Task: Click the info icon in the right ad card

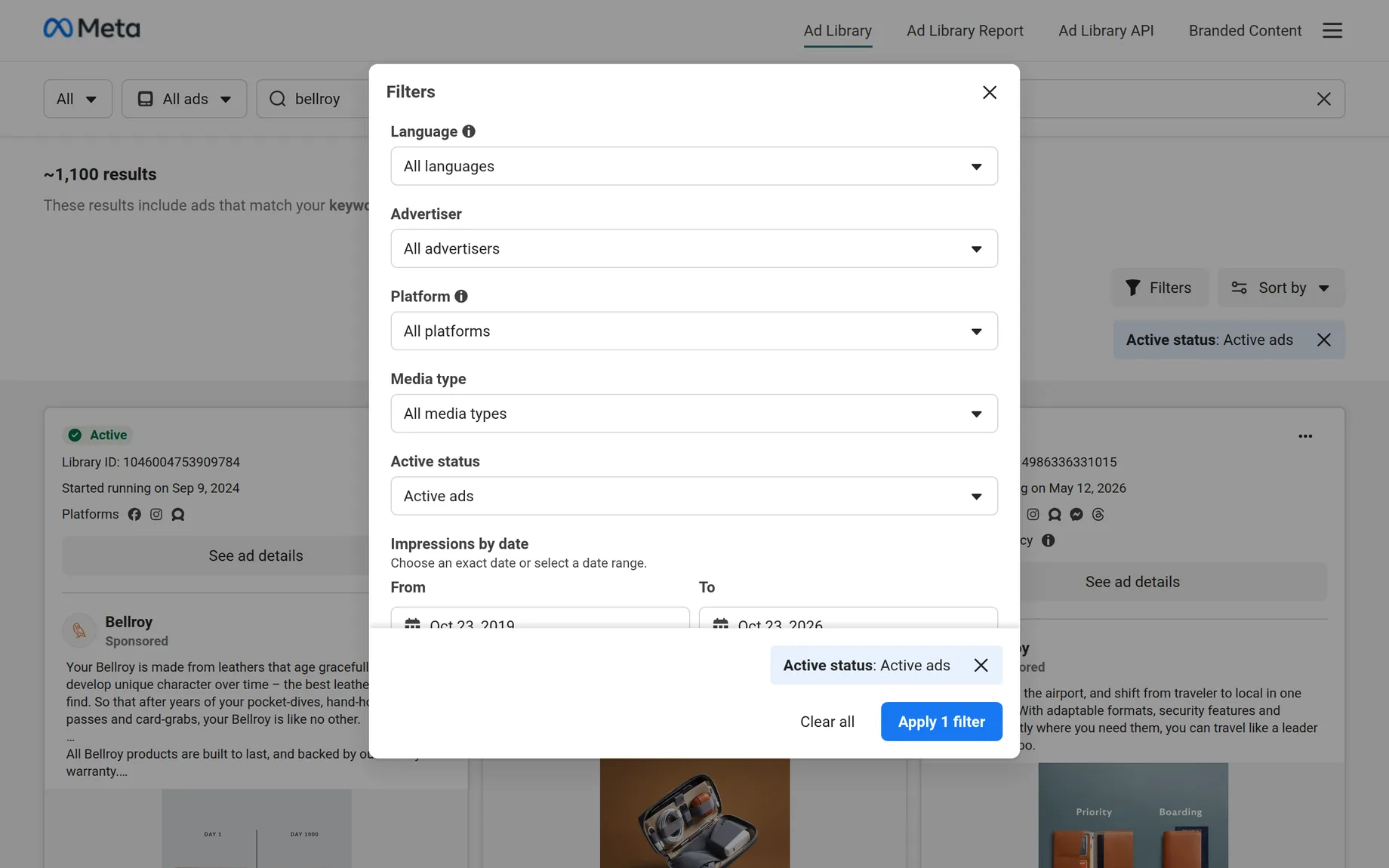Action: point(1048,540)
